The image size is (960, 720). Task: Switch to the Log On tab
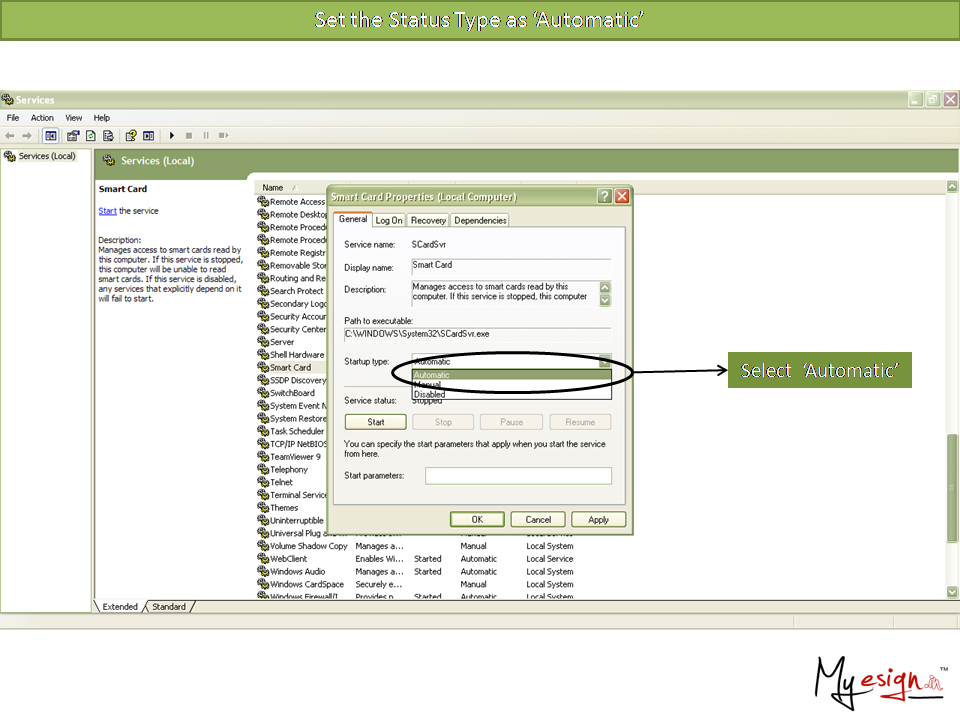click(x=389, y=220)
